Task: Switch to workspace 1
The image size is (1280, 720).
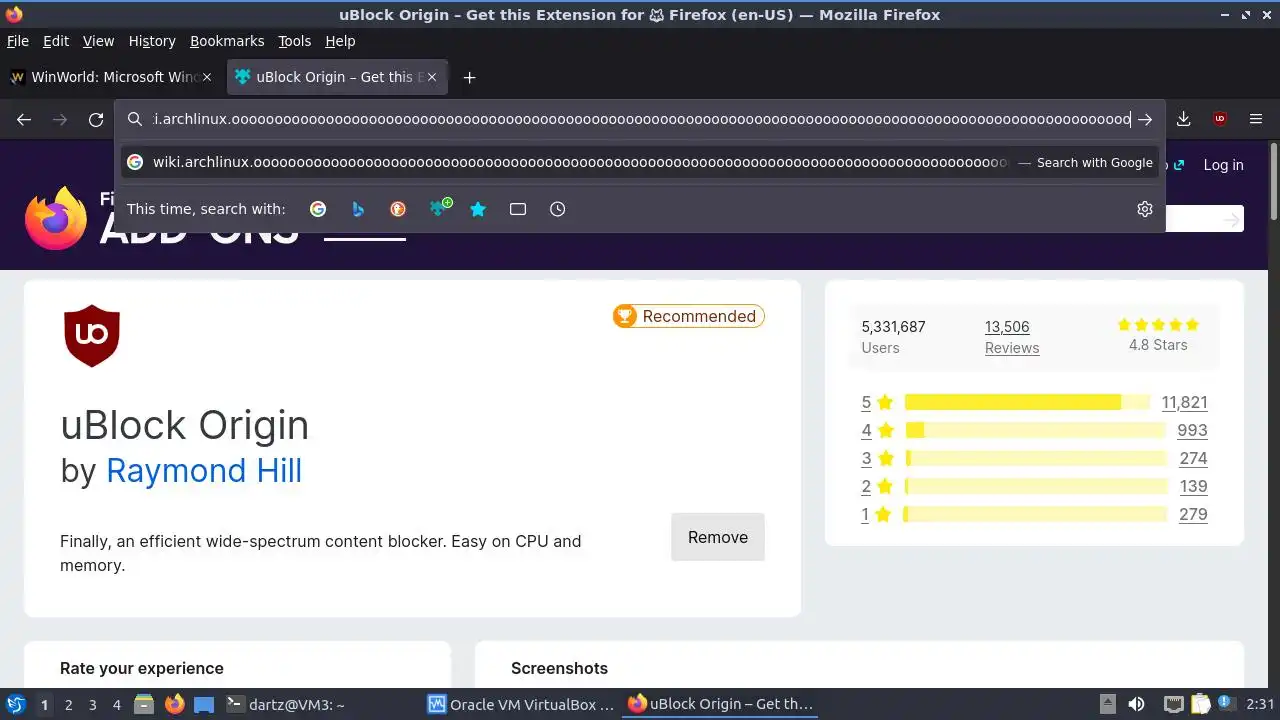Action: (x=44, y=704)
